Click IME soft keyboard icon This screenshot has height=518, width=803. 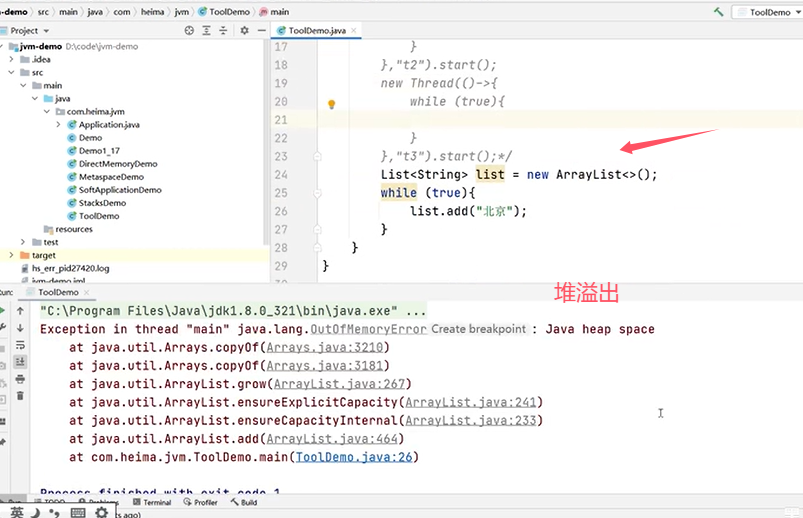(78, 512)
